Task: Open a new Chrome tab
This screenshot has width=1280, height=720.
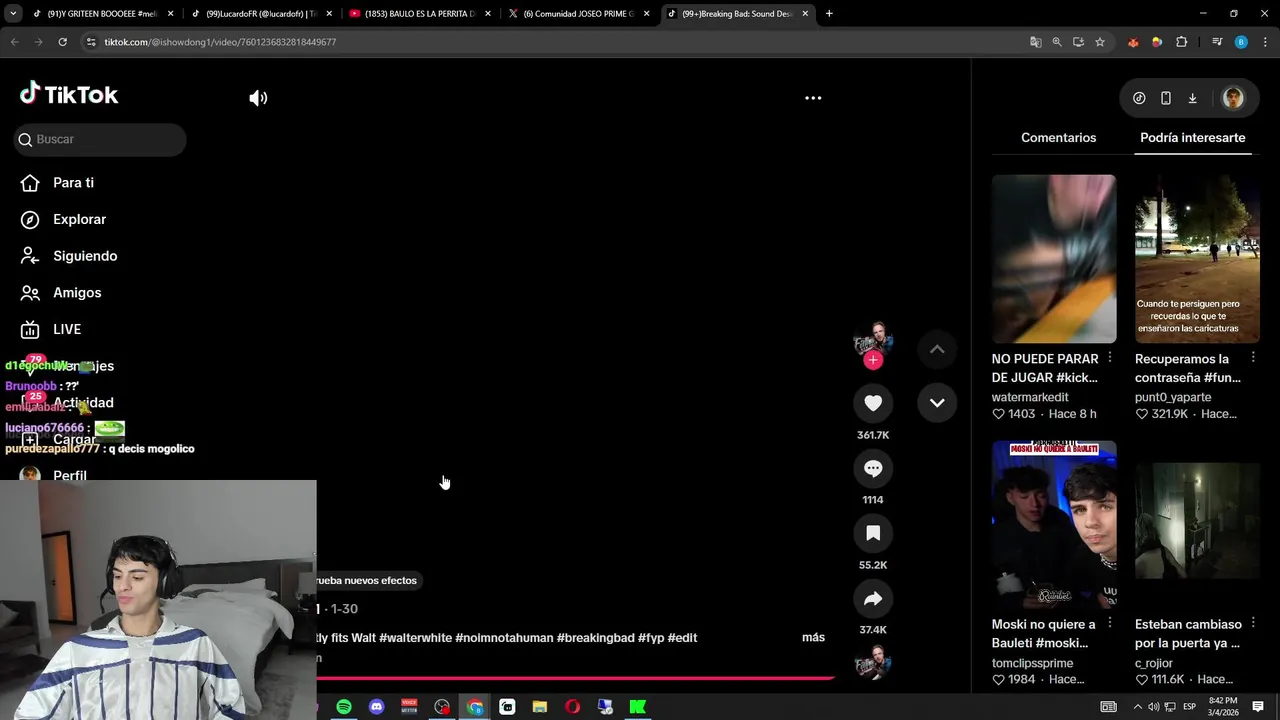Action: click(x=829, y=14)
